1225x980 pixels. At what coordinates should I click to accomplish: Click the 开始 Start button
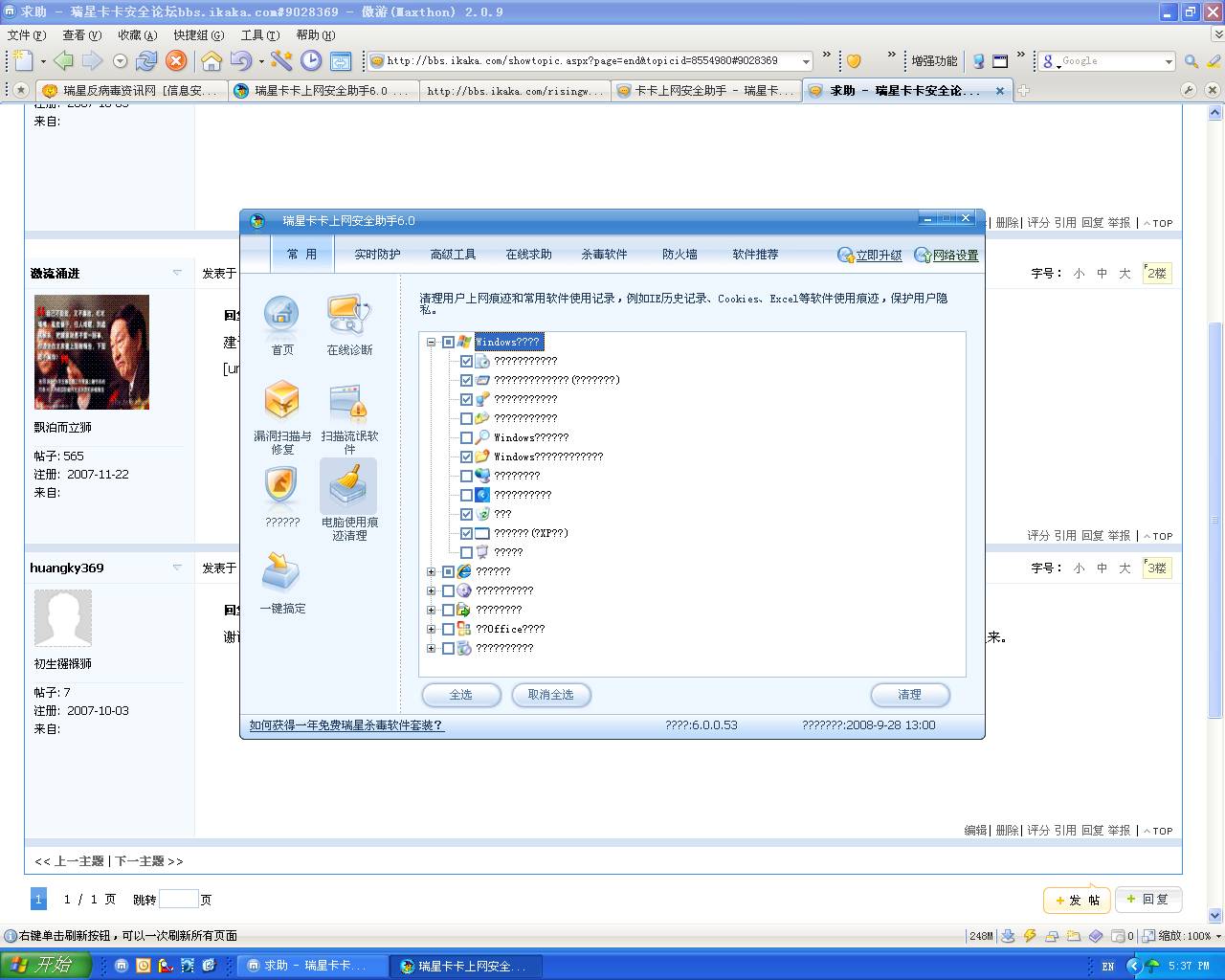45,966
